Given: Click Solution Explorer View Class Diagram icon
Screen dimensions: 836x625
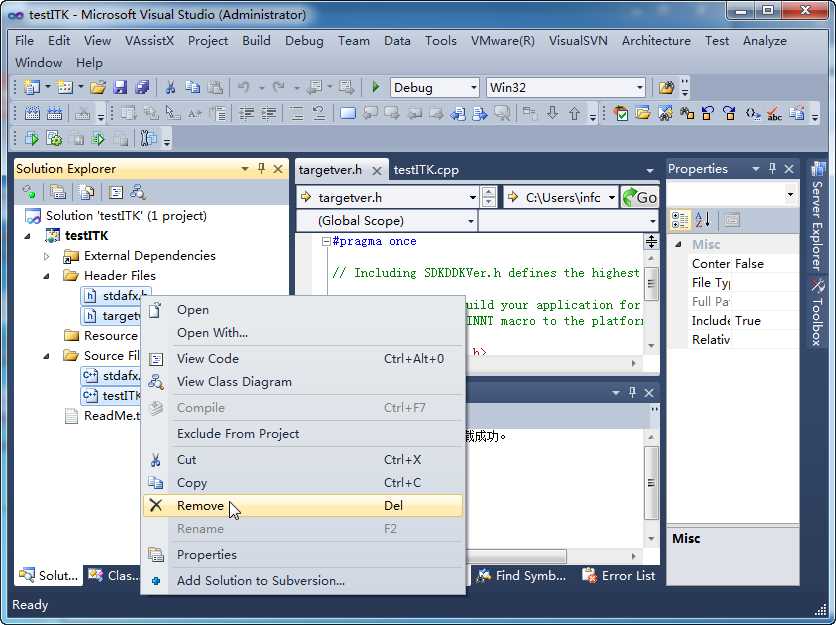Looking at the screenshot, I should 138,192.
